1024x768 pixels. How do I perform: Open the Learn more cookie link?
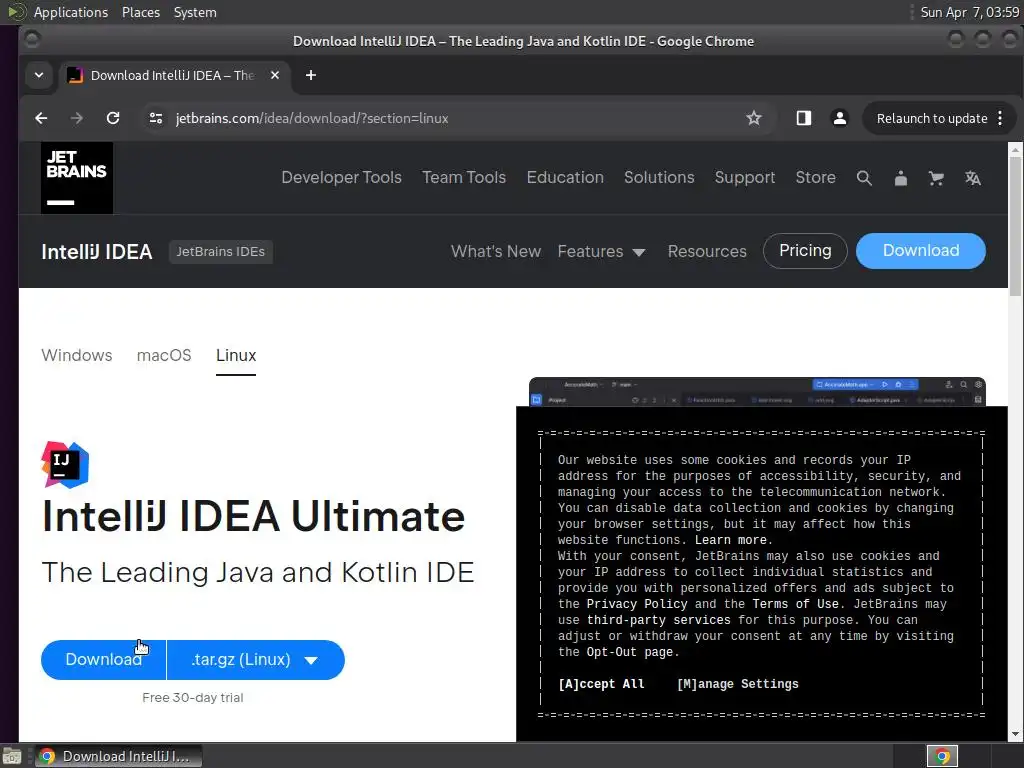[730, 540]
